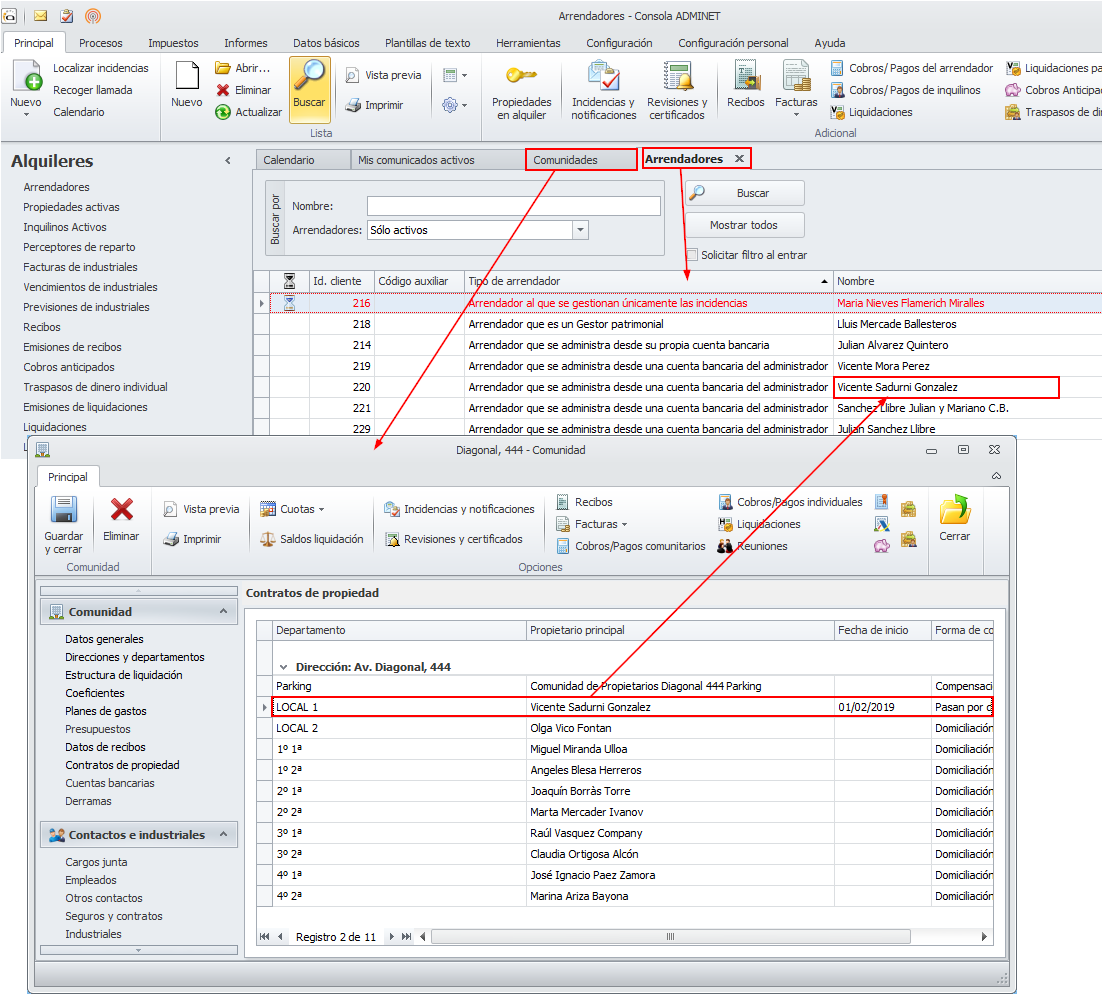The width and height of the screenshot is (1102, 996).
Task: Open Incidencias y notificaciones in main ribbon
Action: [603, 90]
